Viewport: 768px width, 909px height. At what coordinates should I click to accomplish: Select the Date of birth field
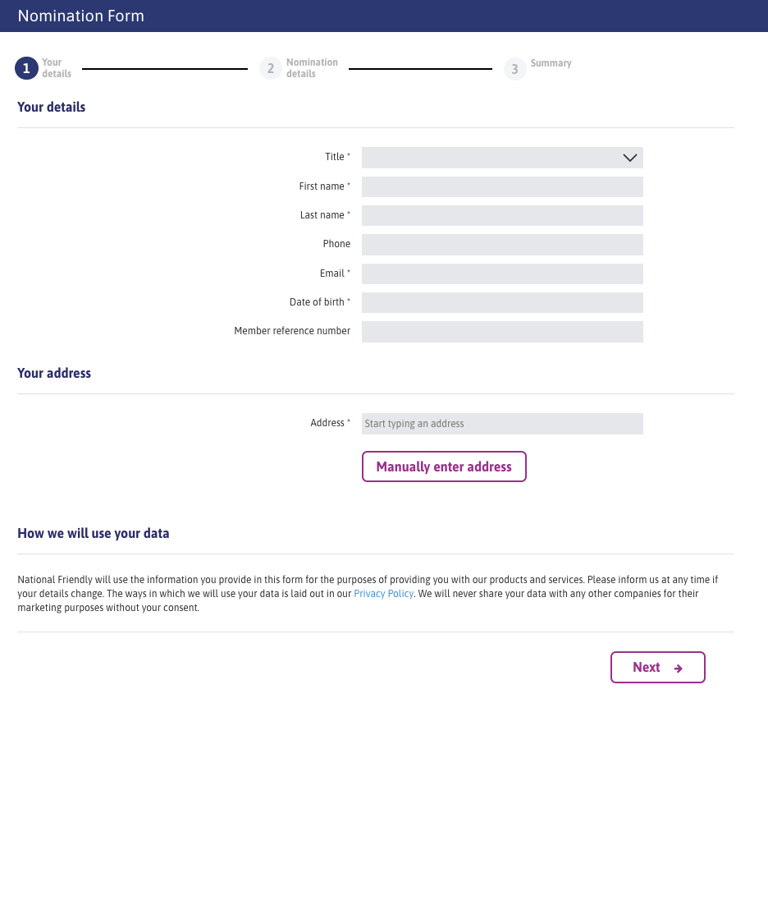502,303
